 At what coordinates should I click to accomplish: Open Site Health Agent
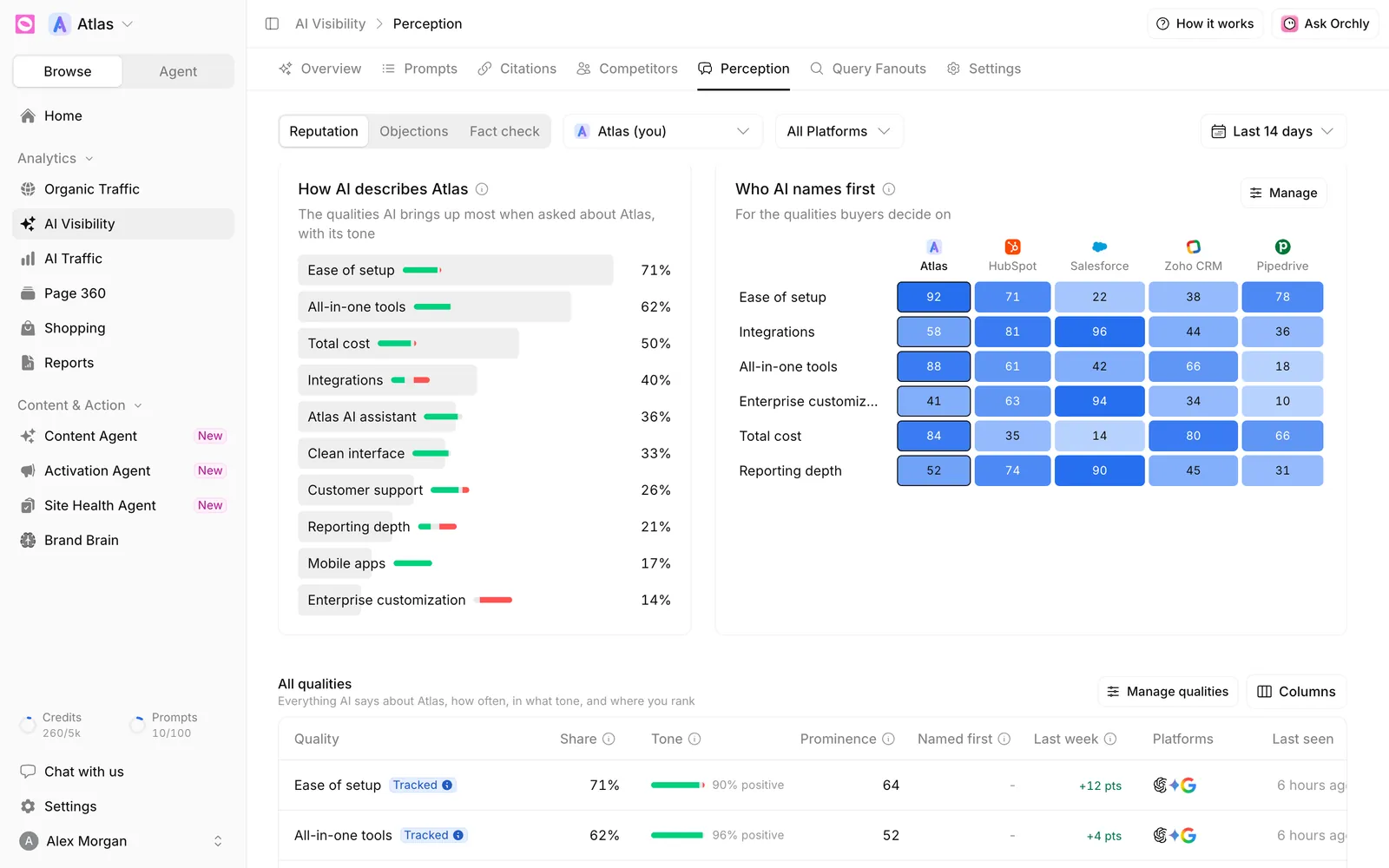click(123, 505)
